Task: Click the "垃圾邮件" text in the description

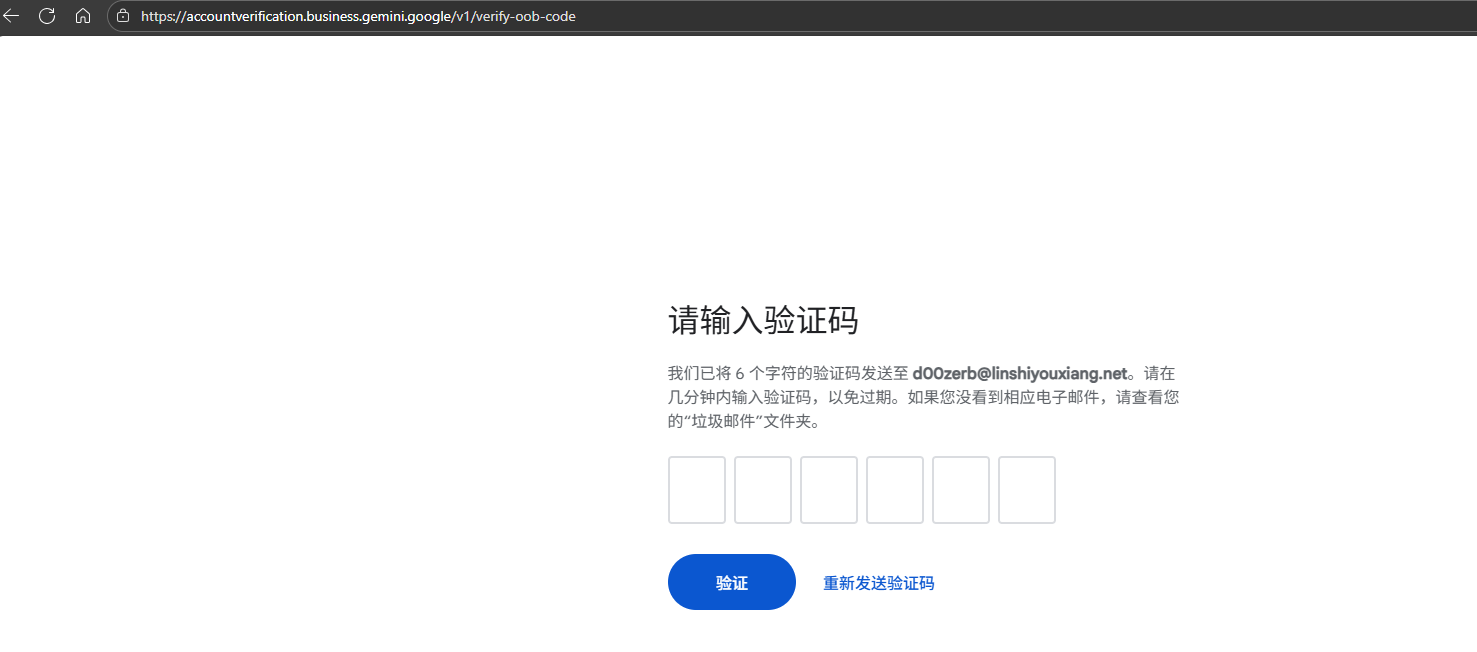Action: pos(720,422)
